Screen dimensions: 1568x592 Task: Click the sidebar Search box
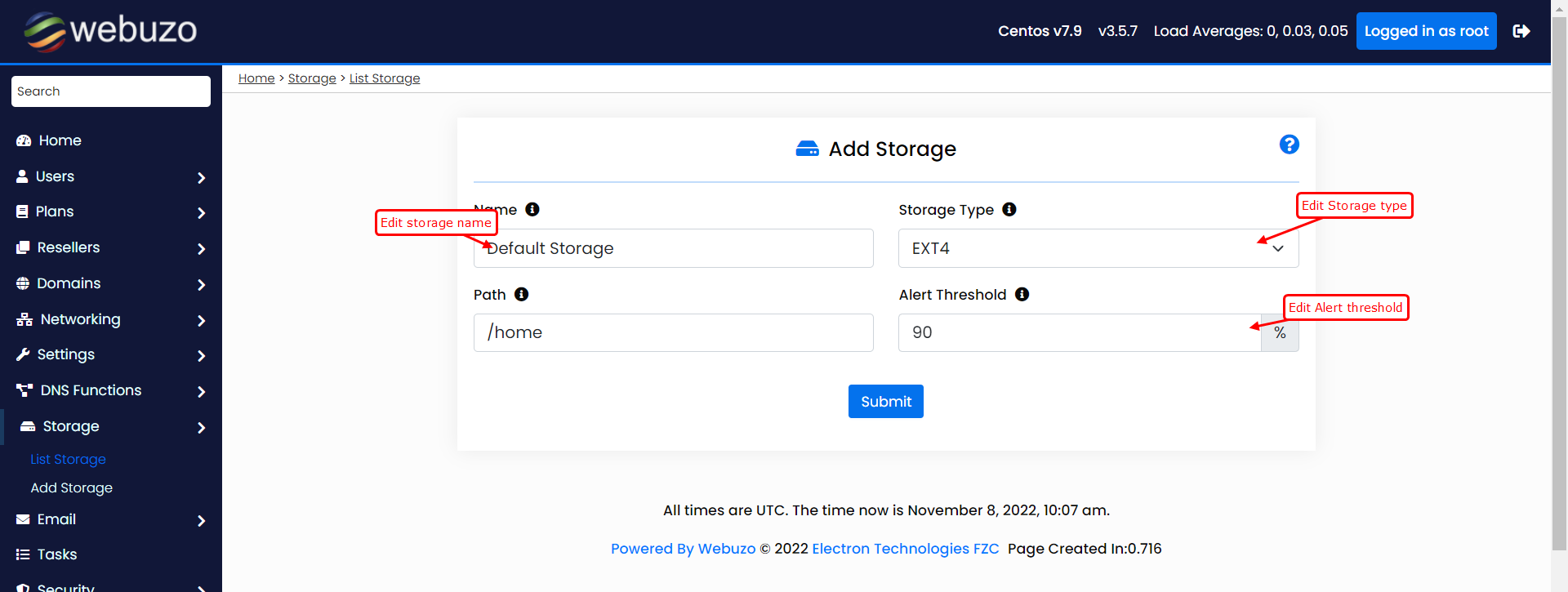[111, 91]
